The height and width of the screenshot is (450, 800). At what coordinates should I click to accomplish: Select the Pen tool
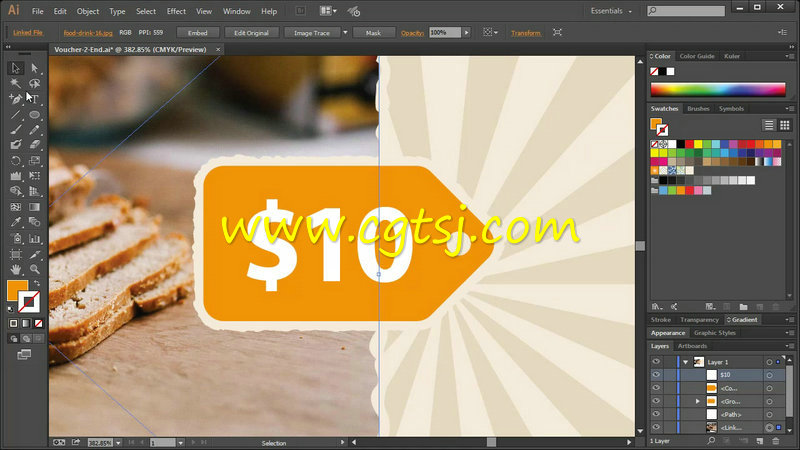click(16, 99)
